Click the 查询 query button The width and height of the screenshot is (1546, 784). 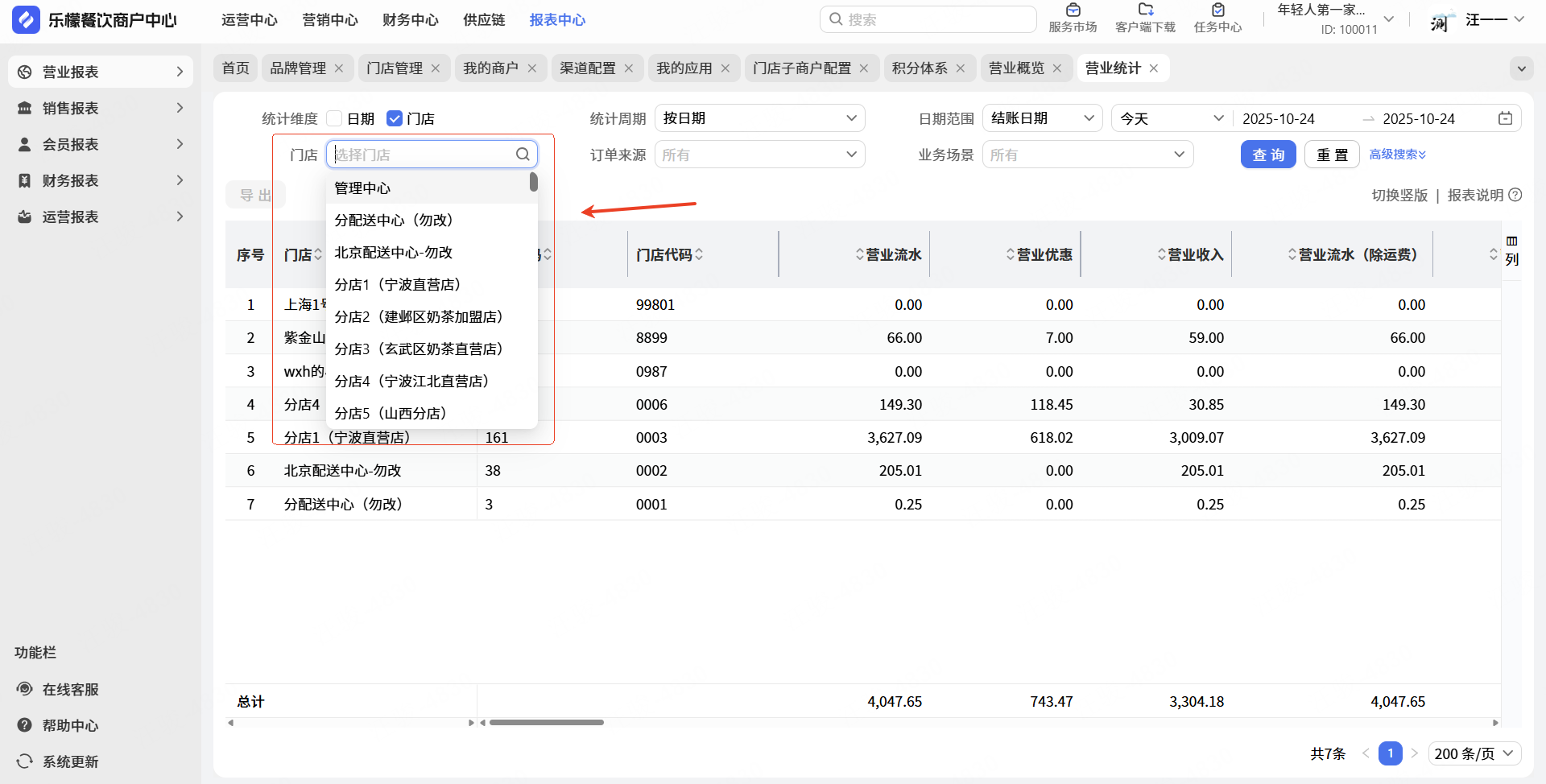(x=1267, y=155)
